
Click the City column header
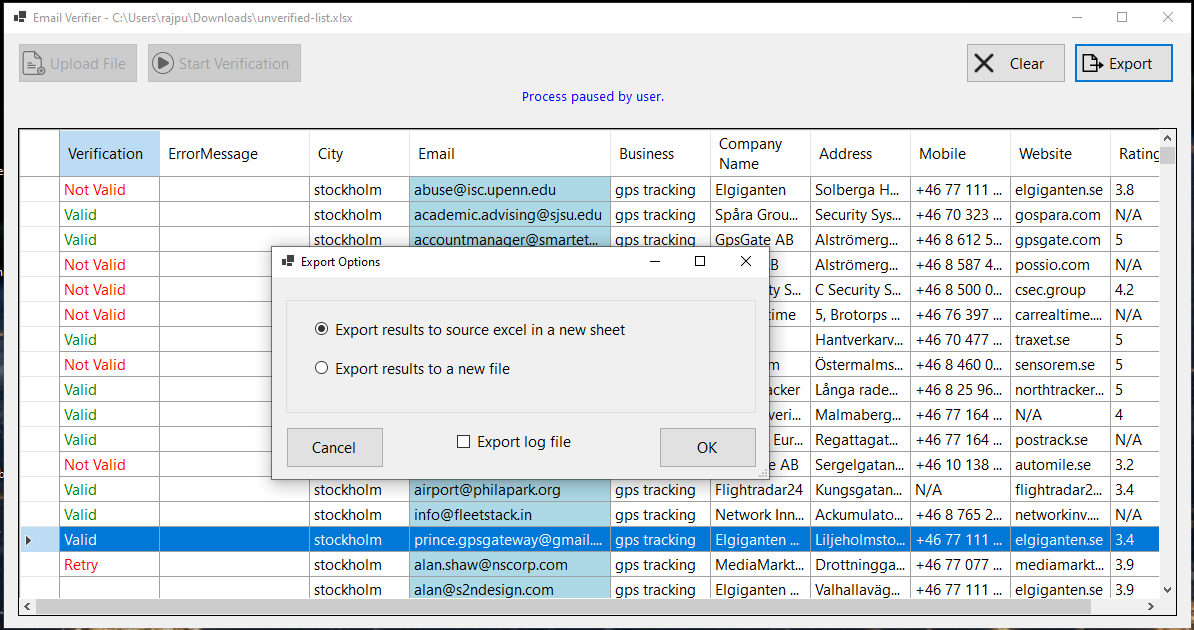tap(359, 154)
